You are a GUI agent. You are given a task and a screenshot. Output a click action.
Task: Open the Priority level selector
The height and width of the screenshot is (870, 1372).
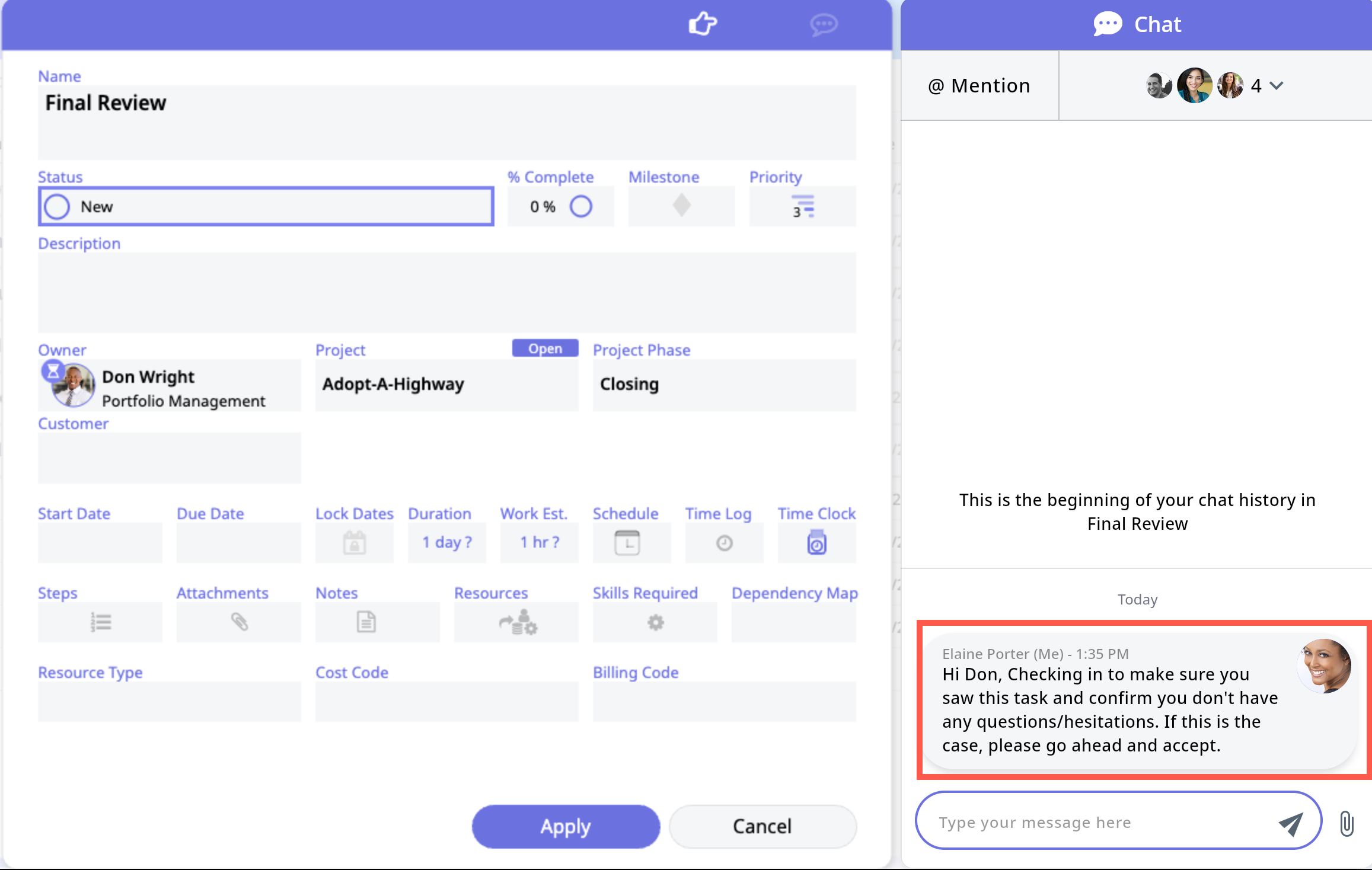pos(802,206)
